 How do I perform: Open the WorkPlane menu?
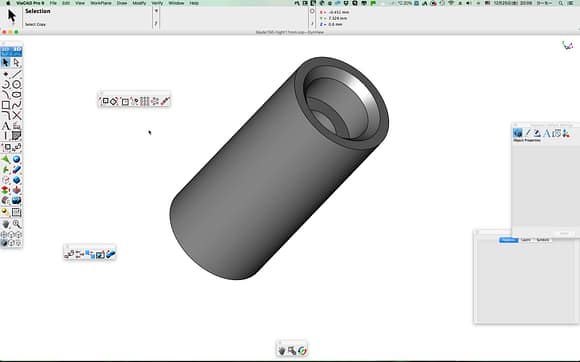(101, 3)
